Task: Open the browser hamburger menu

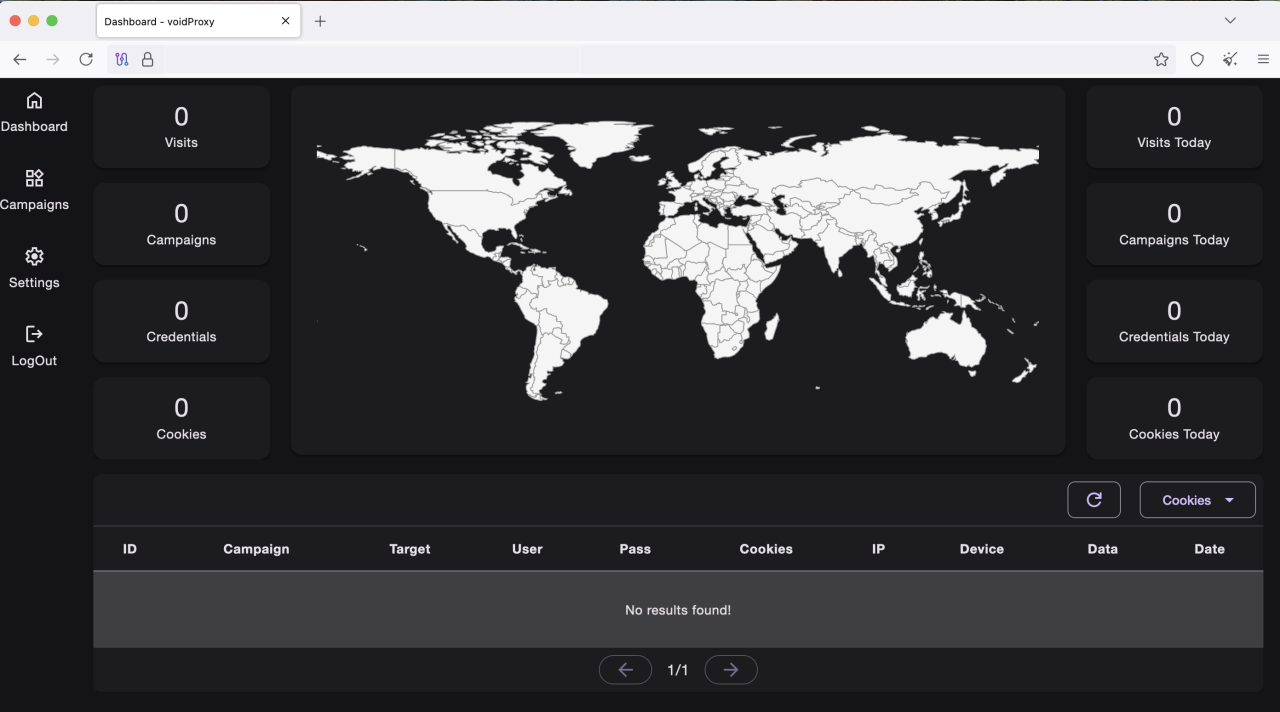Action: coord(1262,59)
